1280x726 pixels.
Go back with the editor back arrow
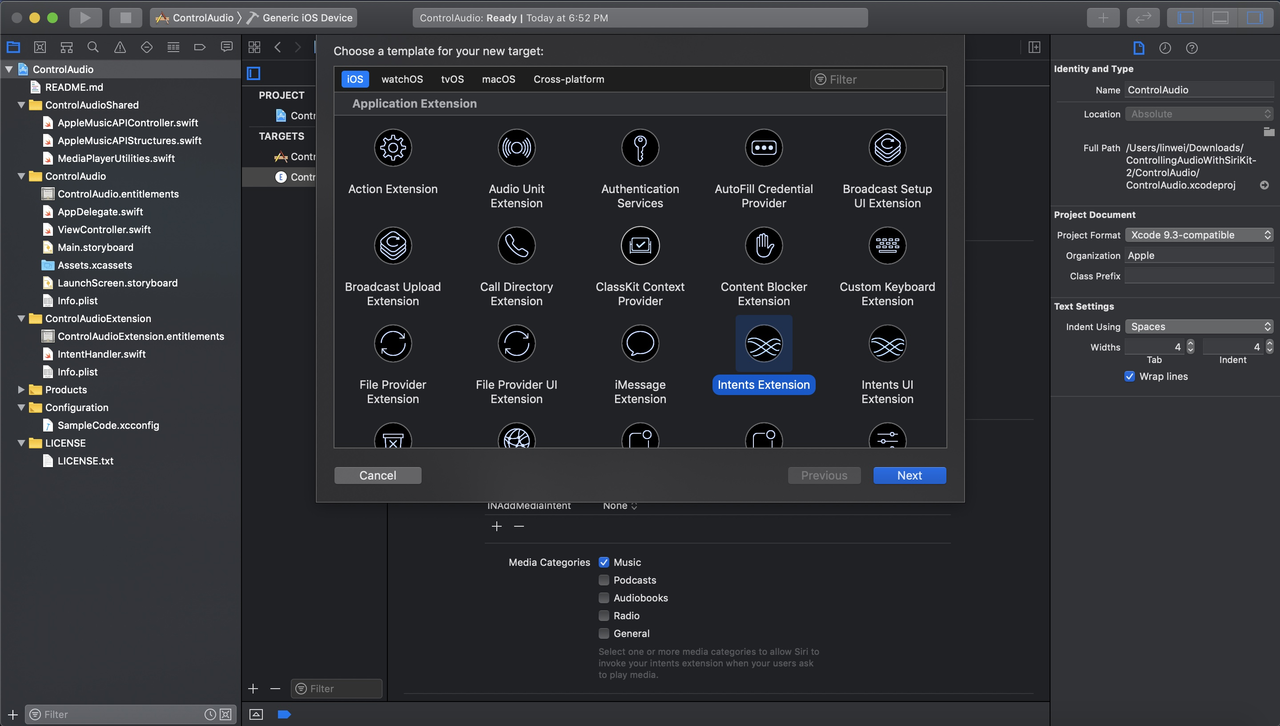[278, 47]
